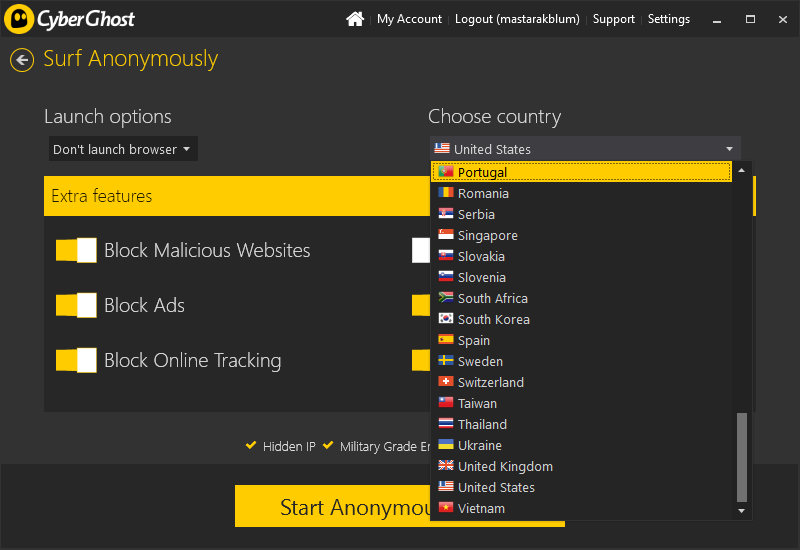
Task: Click the Surf Anonymously heading
Action: 131,59
